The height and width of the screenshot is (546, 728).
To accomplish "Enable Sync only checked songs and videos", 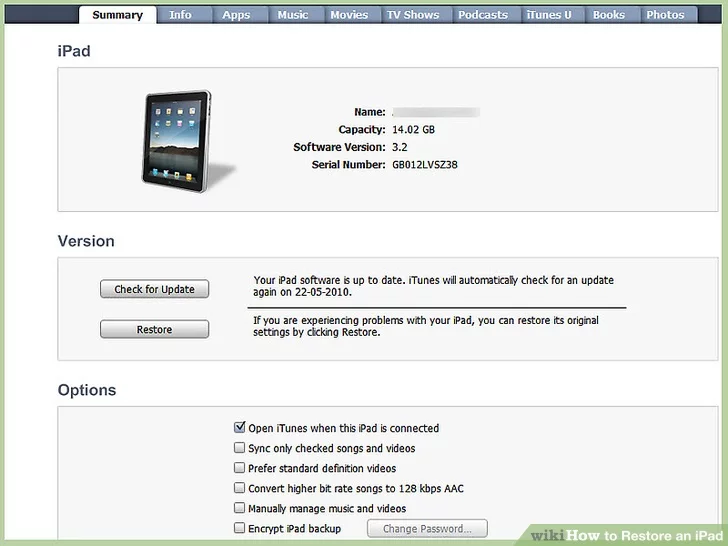I will coord(240,448).
